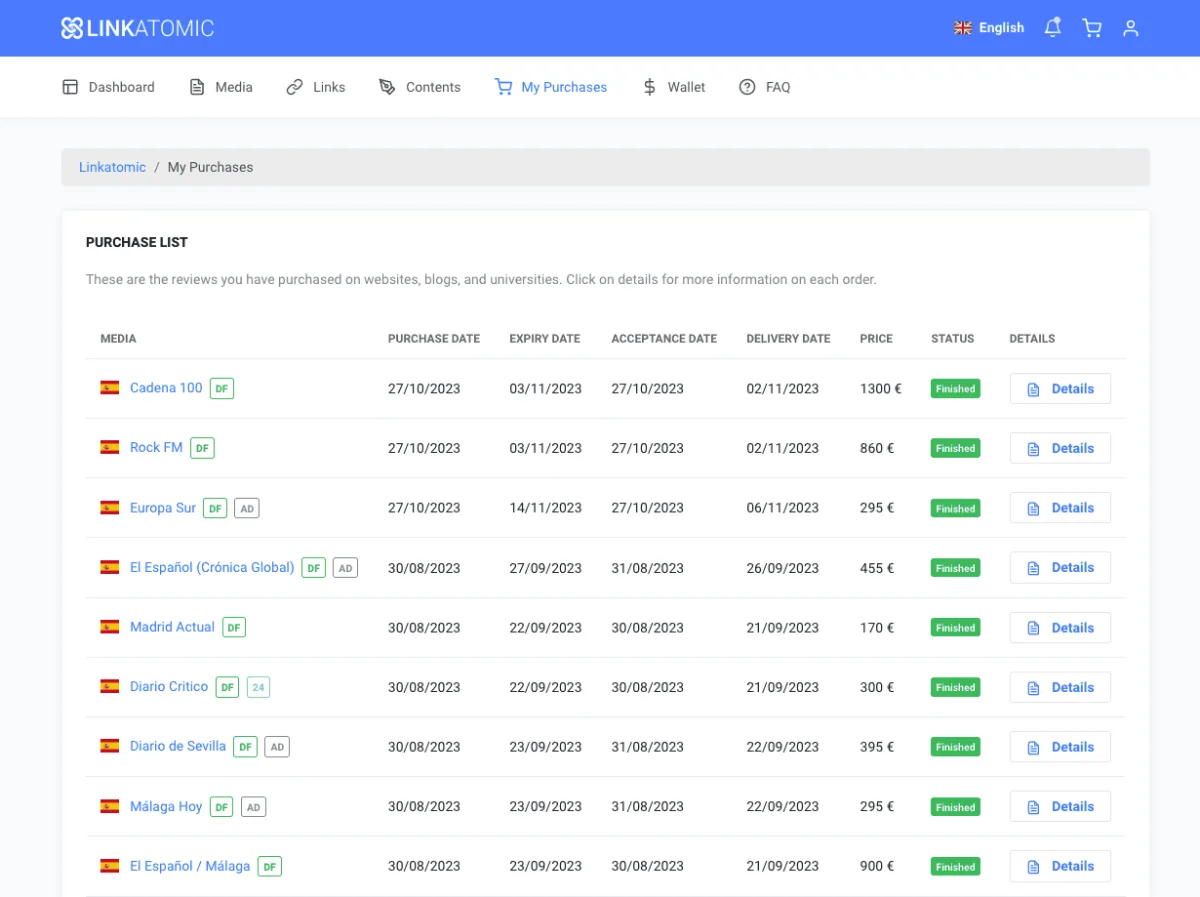Click the Linkatomic logo
The image size is (1200, 897).
pos(137,28)
